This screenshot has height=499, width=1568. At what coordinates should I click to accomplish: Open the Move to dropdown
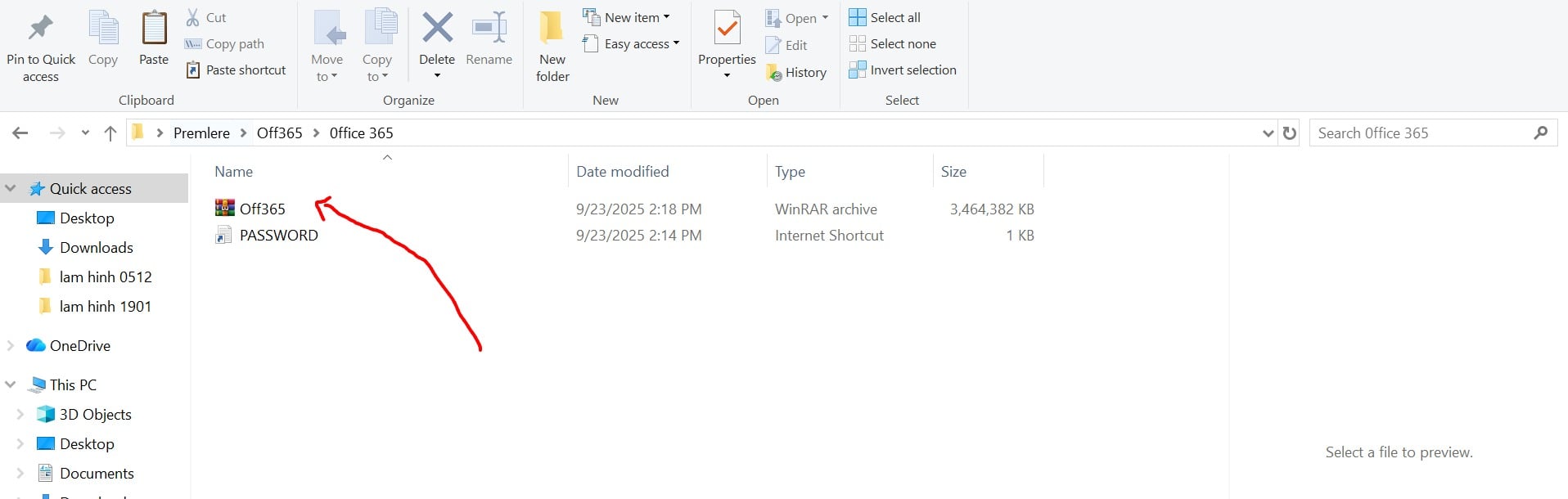(327, 68)
